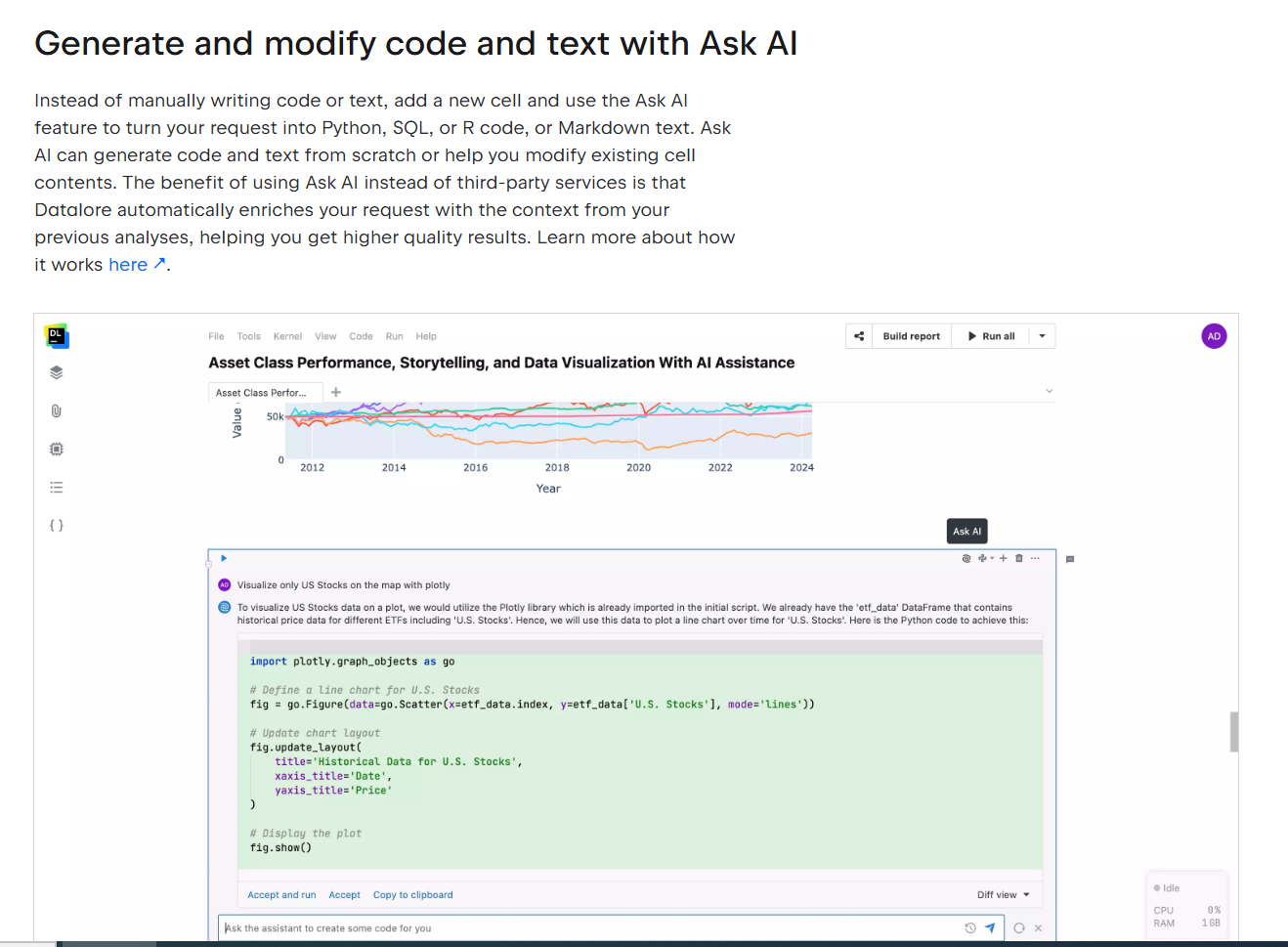Click Copy to clipboard
Viewport: 1288px width, 947px height.
[412, 894]
